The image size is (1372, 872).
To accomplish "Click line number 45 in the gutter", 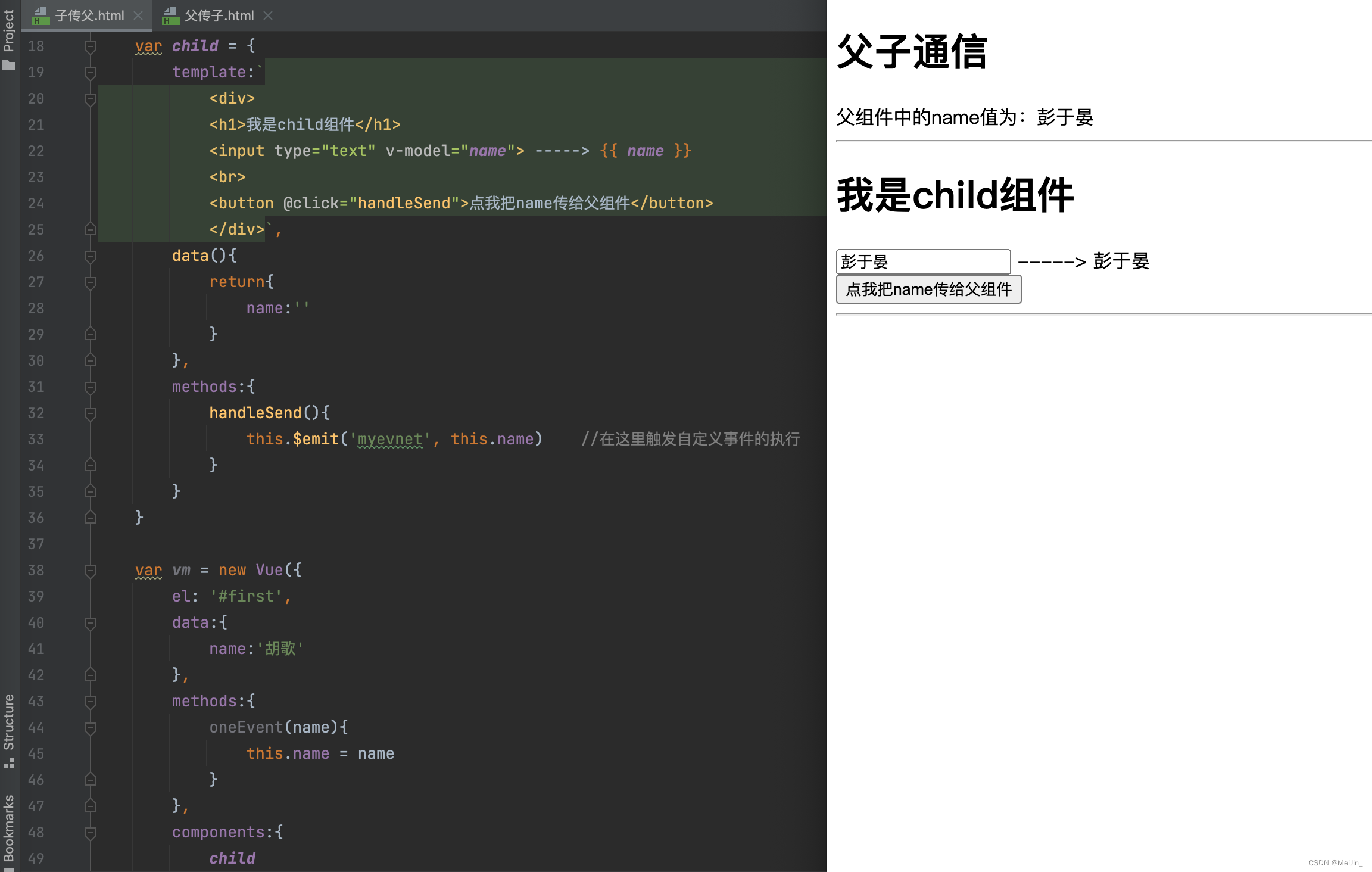I will (x=36, y=754).
